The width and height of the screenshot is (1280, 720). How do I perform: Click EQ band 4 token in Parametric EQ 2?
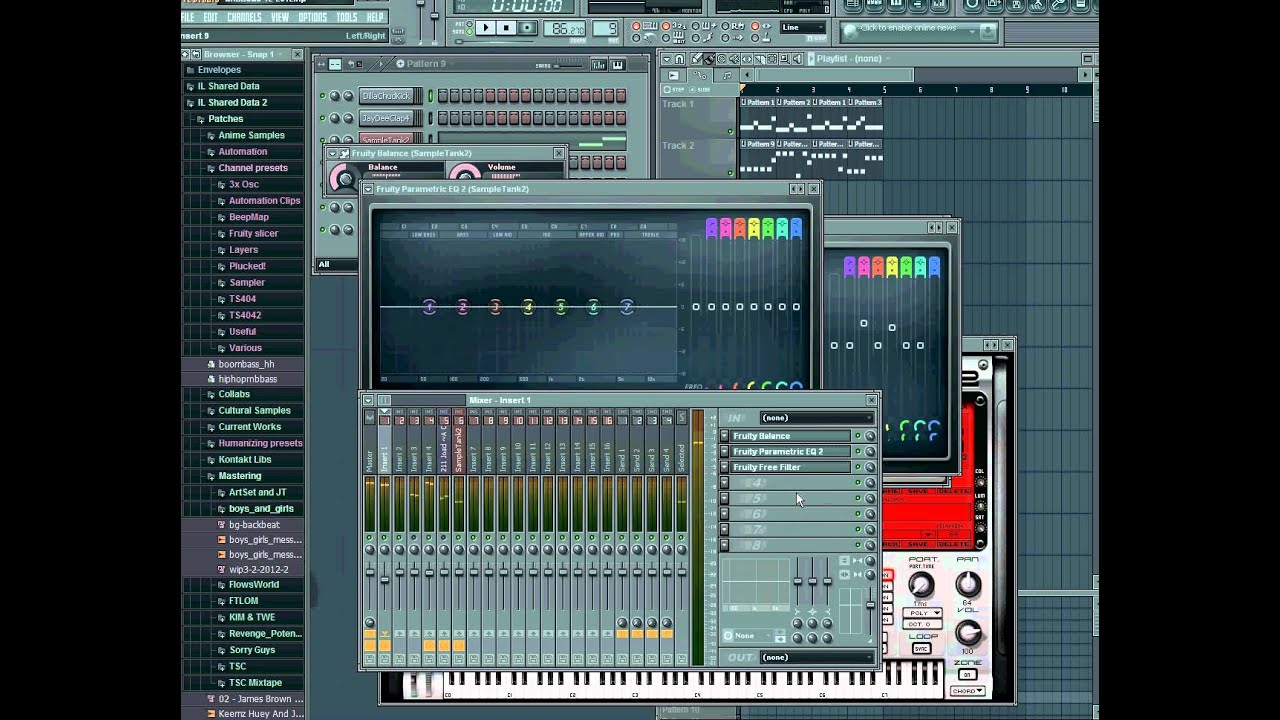pos(528,307)
